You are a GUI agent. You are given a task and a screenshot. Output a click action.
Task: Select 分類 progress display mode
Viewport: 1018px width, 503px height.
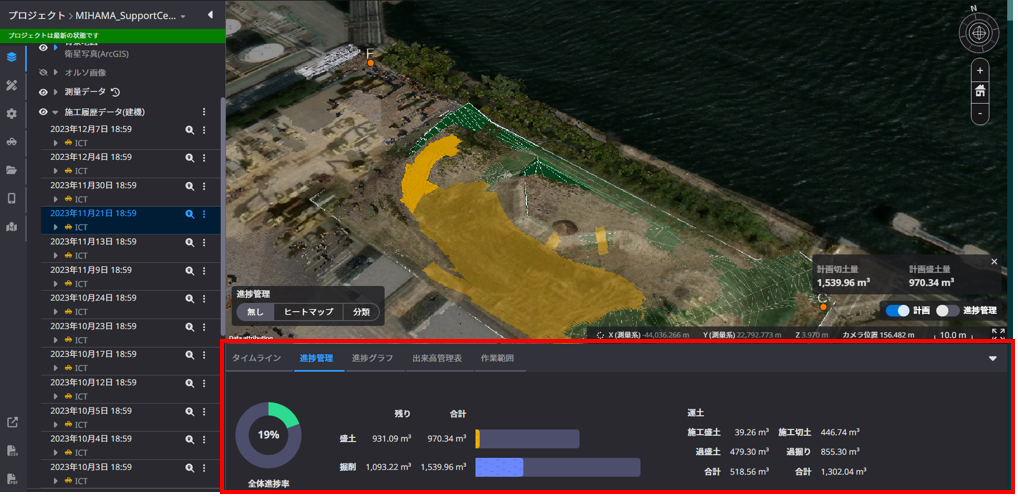click(361, 312)
